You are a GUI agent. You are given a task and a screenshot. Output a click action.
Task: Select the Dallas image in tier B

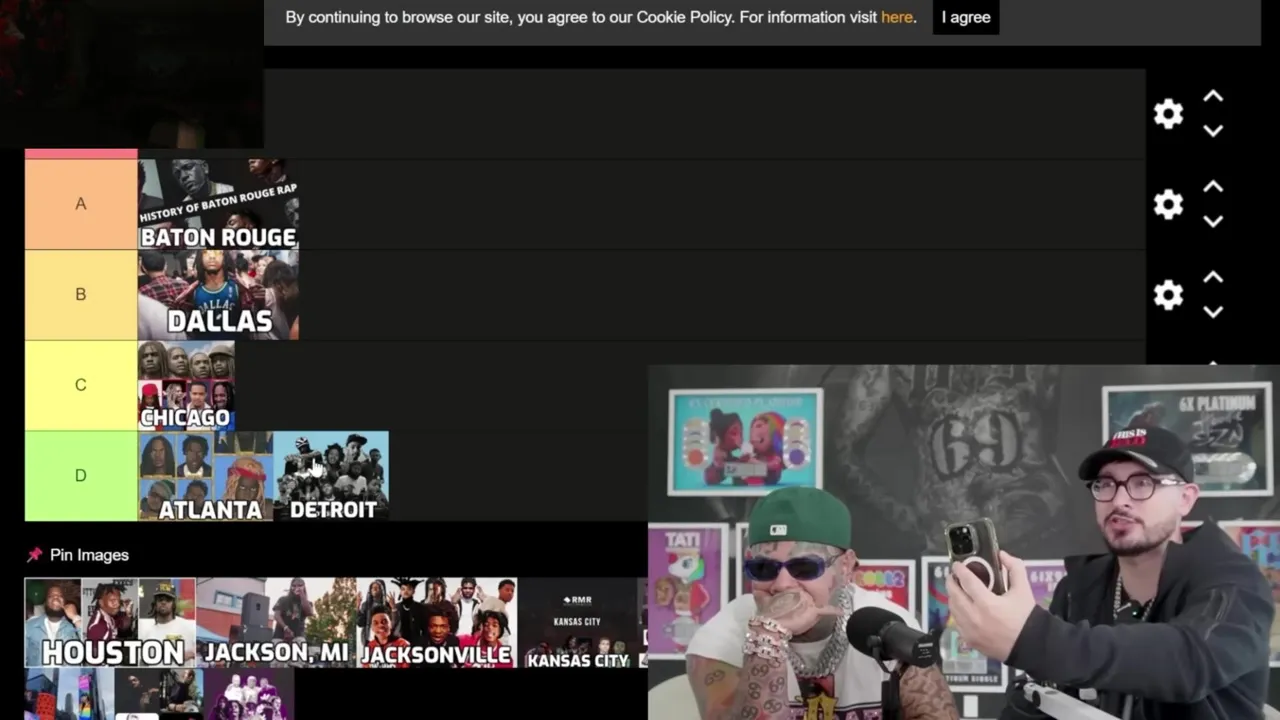[218, 295]
